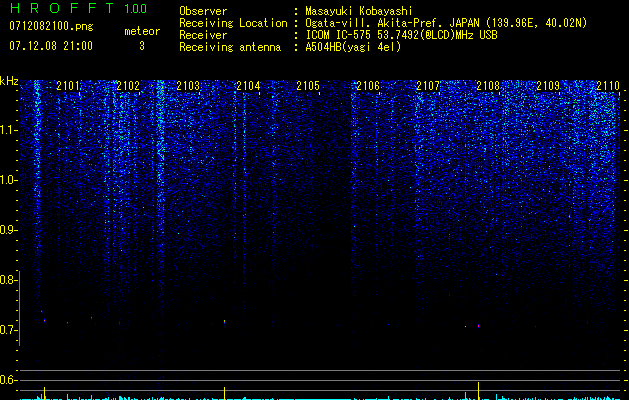The height and width of the screenshot is (400, 629).
Task: Click the meteor label
Action: pos(142,31)
